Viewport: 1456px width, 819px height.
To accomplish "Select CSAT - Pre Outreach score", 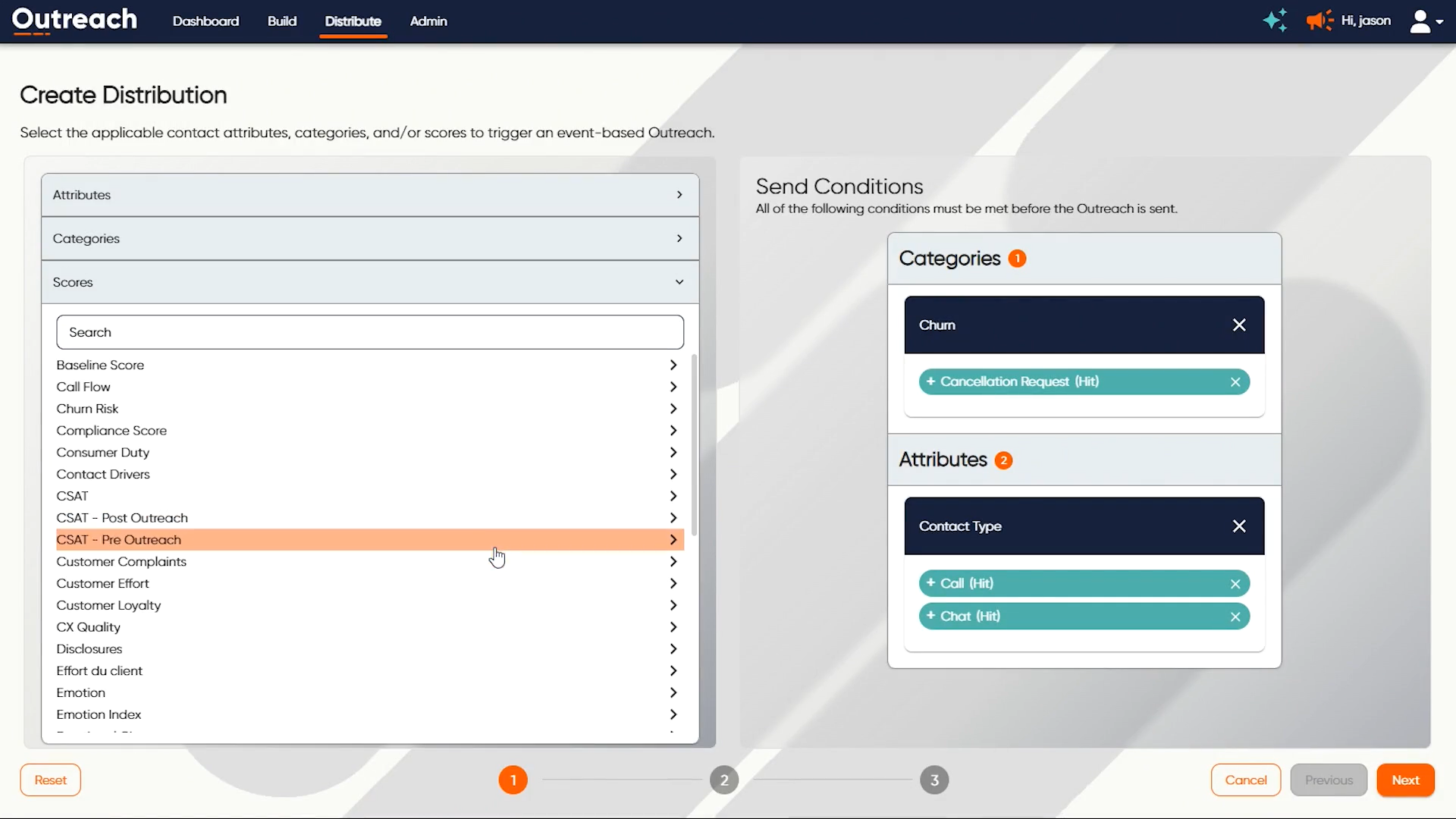I will (370, 540).
